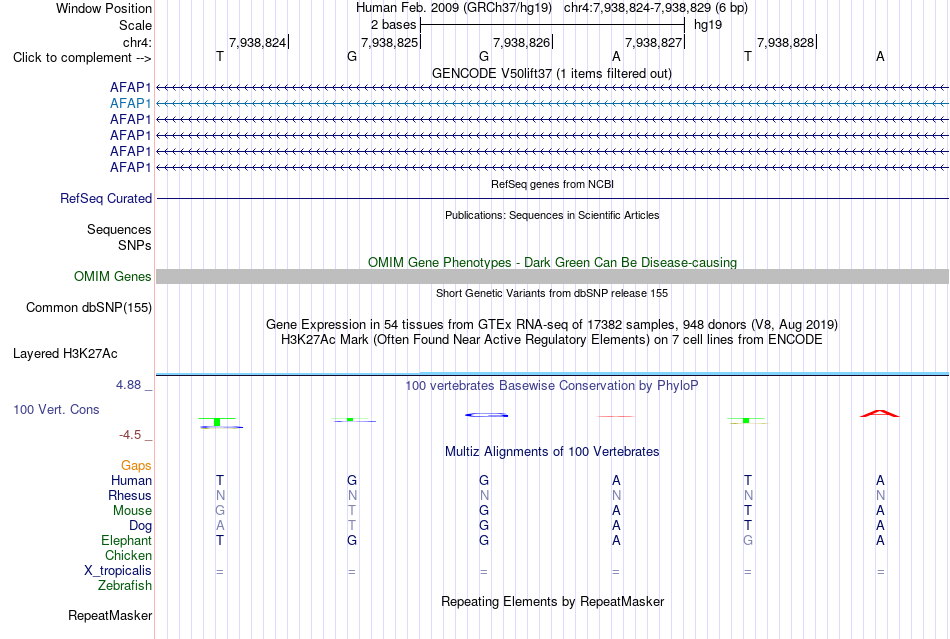Click the gray OMIM Genes bar

(552, 277)
